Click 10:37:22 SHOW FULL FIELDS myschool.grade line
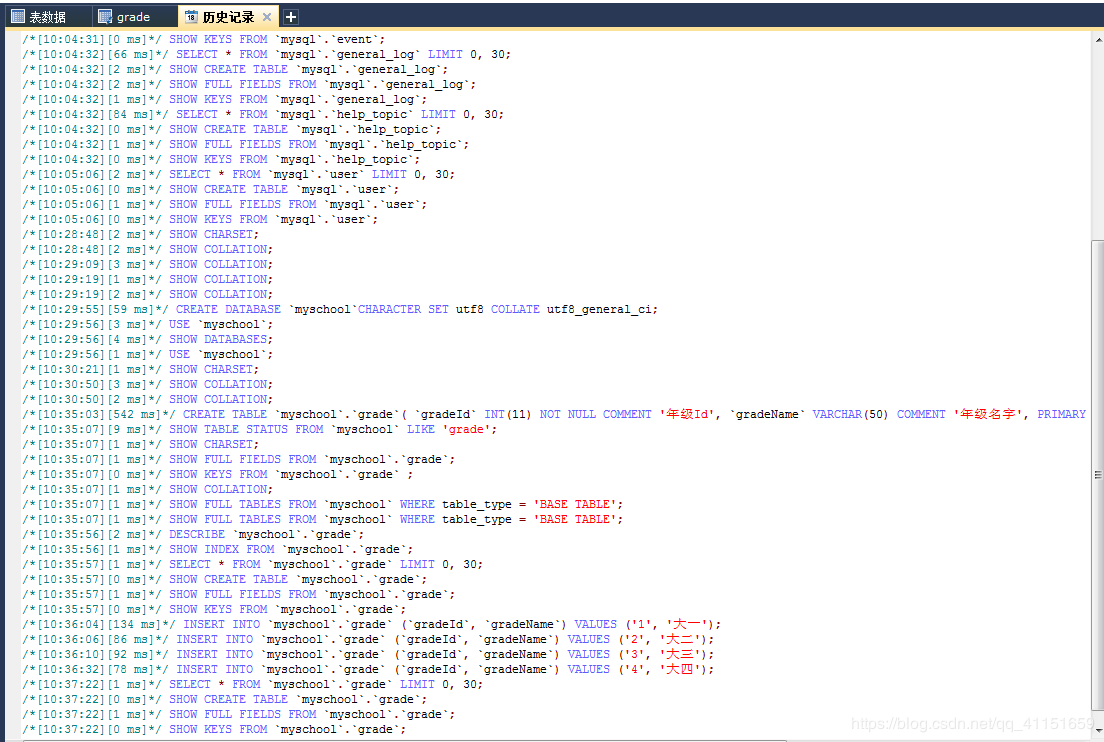This screenshot has height=742, width=1104. [x=239, y=715]
